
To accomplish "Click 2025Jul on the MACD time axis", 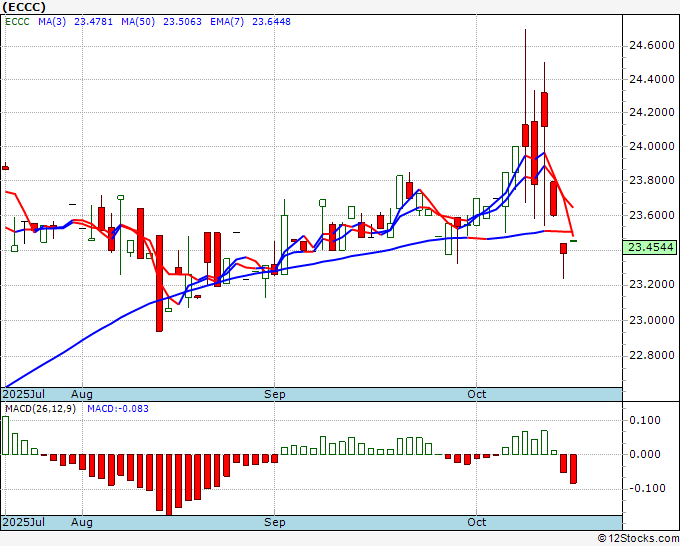I will (24, 522).
